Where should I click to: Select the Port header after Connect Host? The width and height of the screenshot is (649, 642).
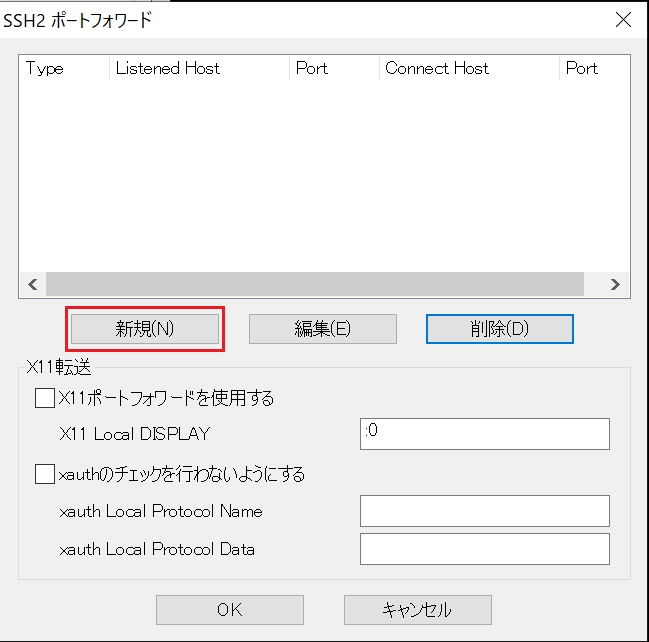pyautogui.click(x=595, y=68)
